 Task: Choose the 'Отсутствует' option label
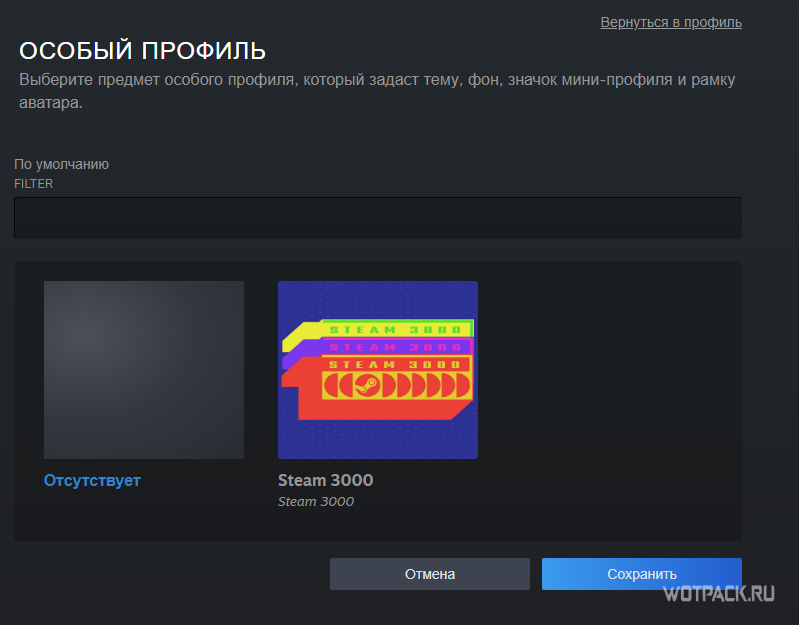coord(92,480)
